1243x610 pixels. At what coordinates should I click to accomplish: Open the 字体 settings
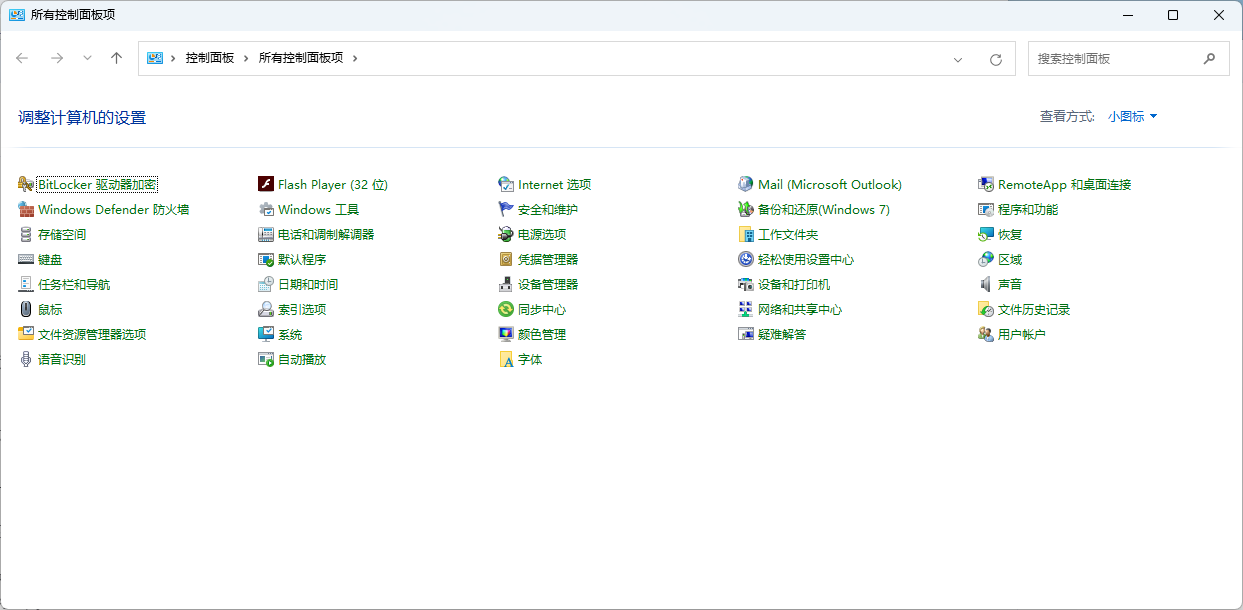[529, 359]
